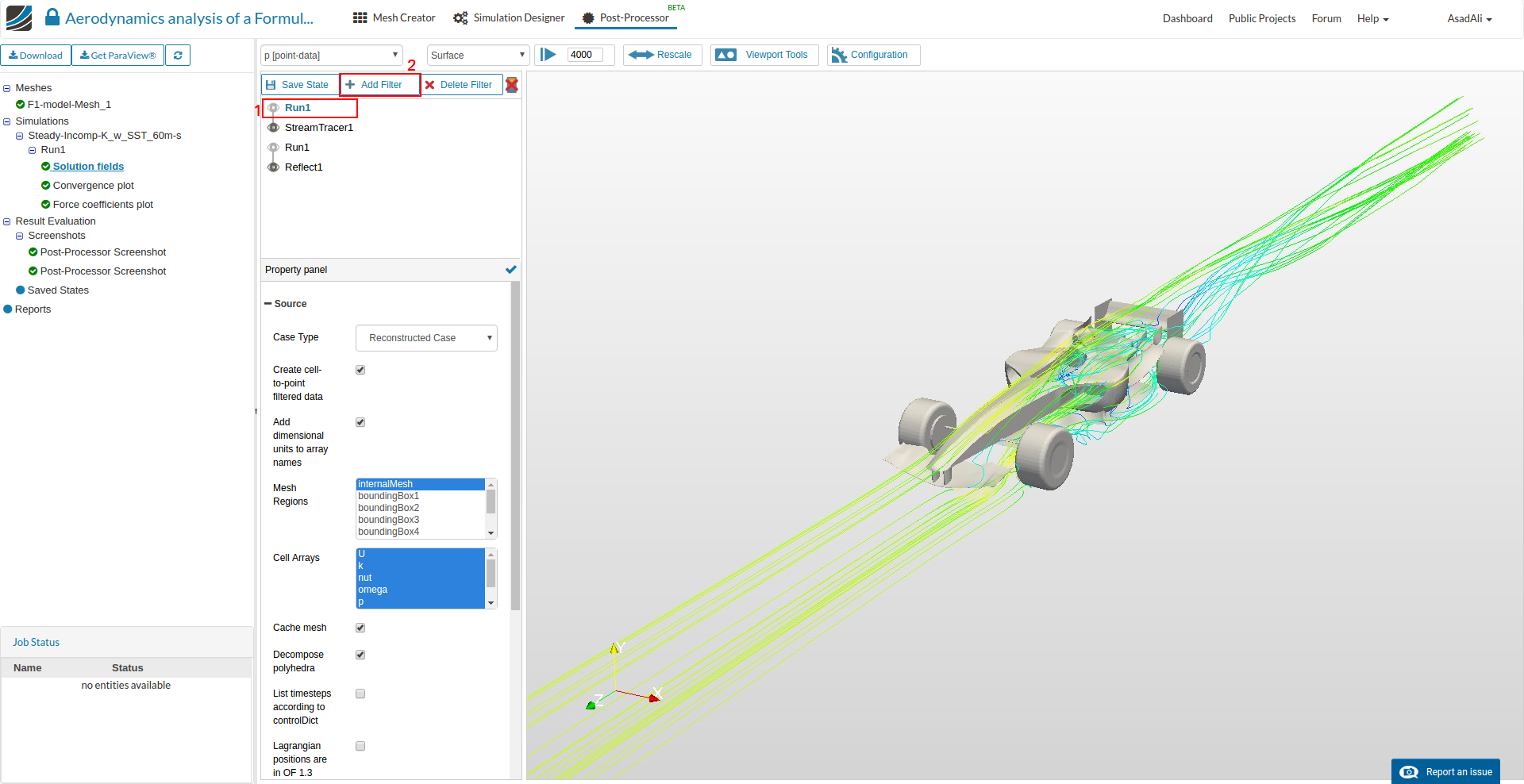Click the plus icon of Add Filter
This screenshot has width=1524, height=784.
[350, 85]
